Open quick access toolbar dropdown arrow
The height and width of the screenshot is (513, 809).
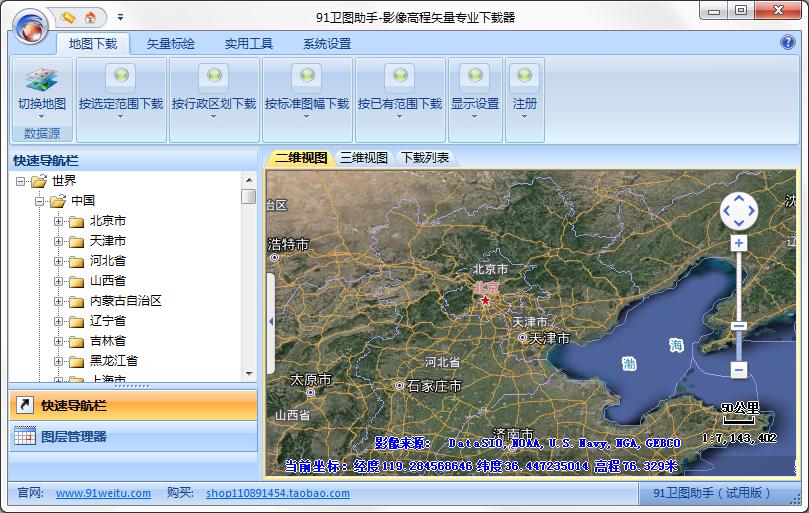click(120, 17)
